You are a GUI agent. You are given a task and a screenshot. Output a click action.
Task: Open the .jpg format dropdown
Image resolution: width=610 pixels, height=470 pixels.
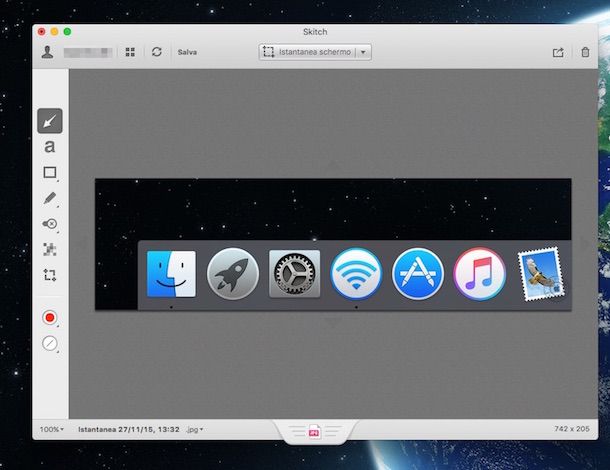[x=195, y=429]
